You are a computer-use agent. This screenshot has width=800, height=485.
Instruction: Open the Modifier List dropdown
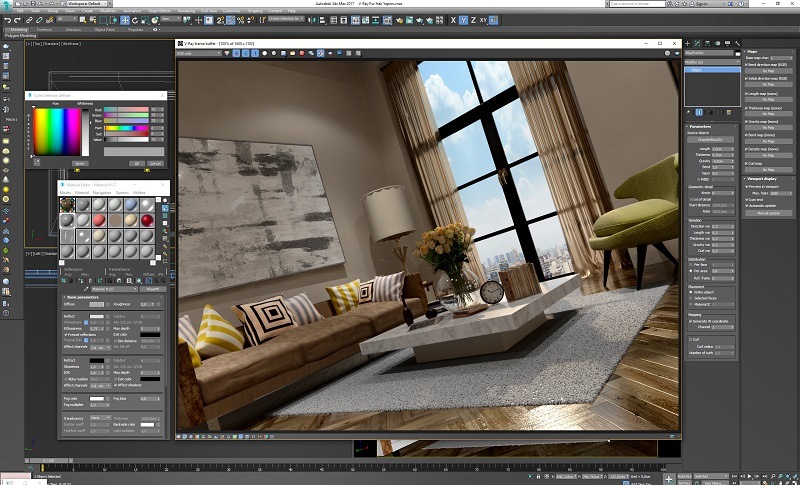tap(709, 62)
